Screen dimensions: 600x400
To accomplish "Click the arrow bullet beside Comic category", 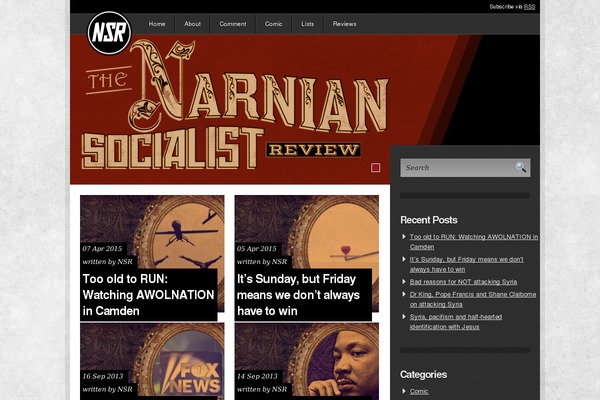I will point(404,391).
